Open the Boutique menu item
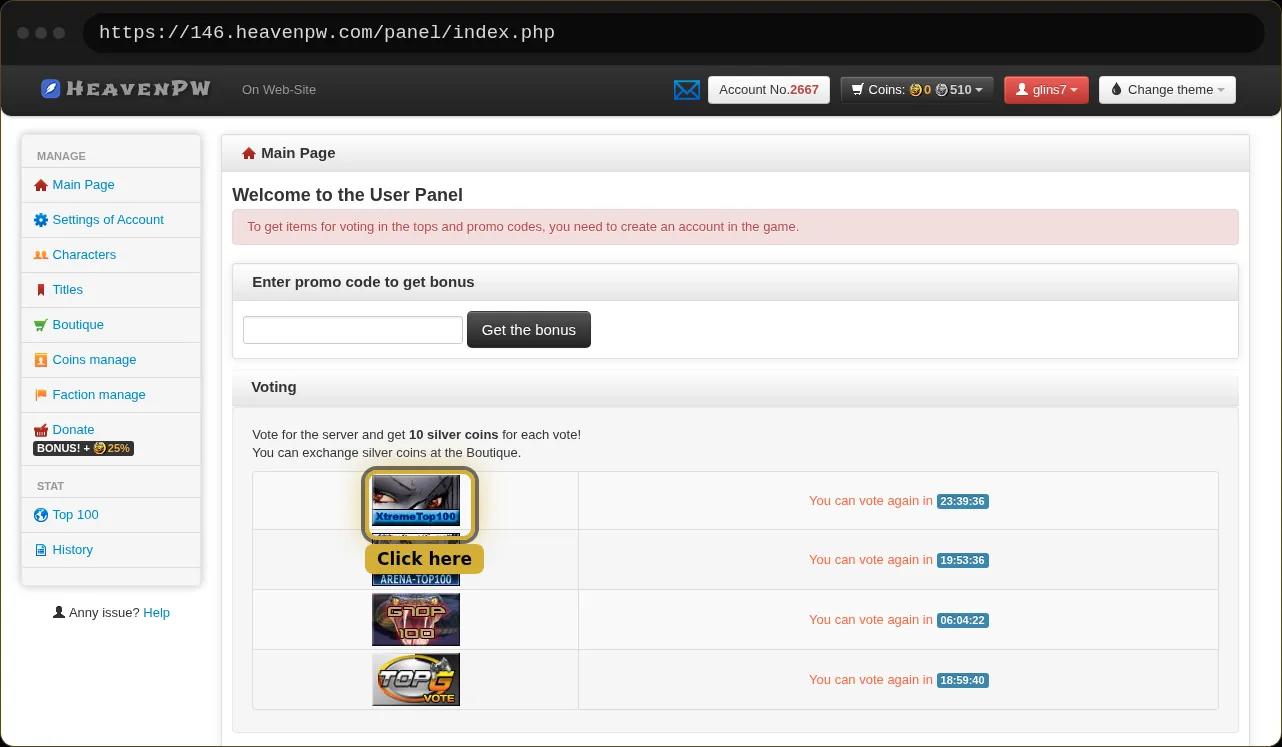The height and width of the screenshot is (747, 1282). [x=78, y=325]
